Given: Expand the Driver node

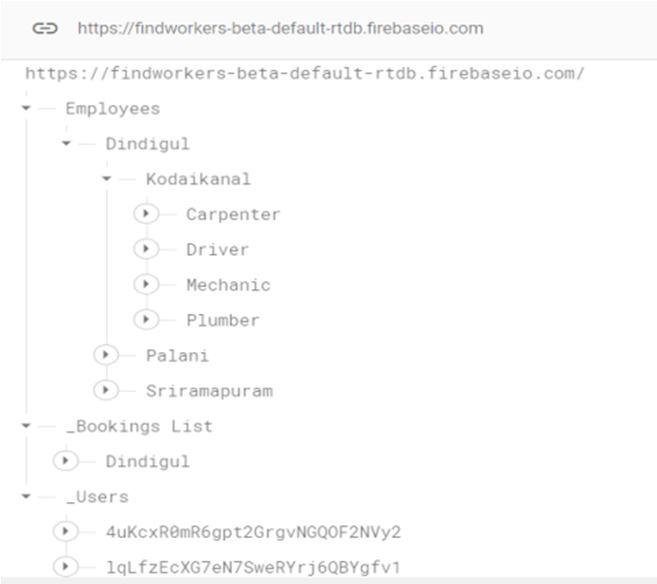Looking at the screenshot, I should pos(146,249).
